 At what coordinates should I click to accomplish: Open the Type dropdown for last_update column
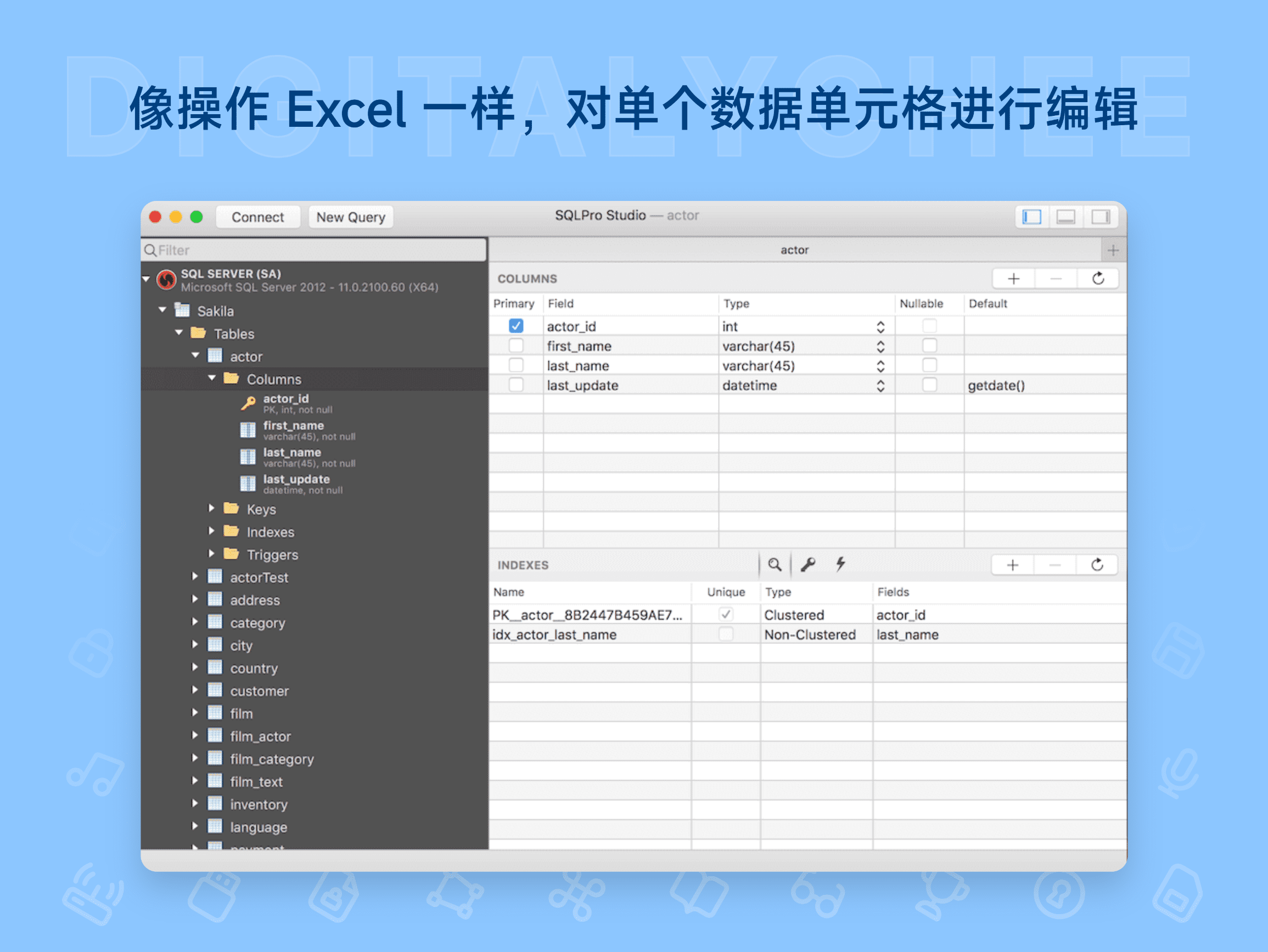coord(880,385)
